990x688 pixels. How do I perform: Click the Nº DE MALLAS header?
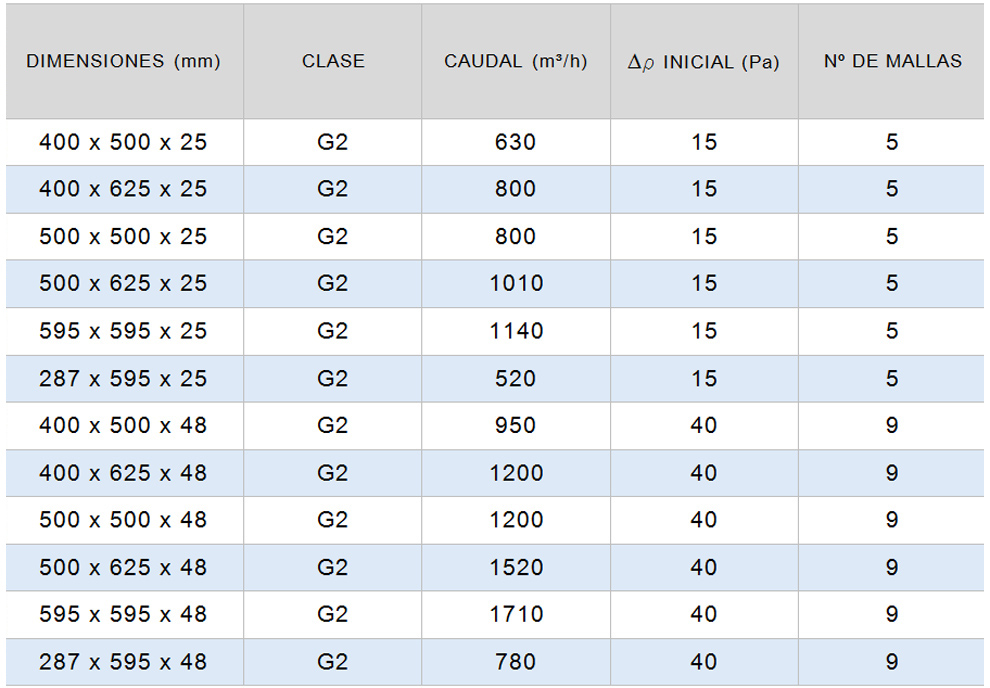892,61
